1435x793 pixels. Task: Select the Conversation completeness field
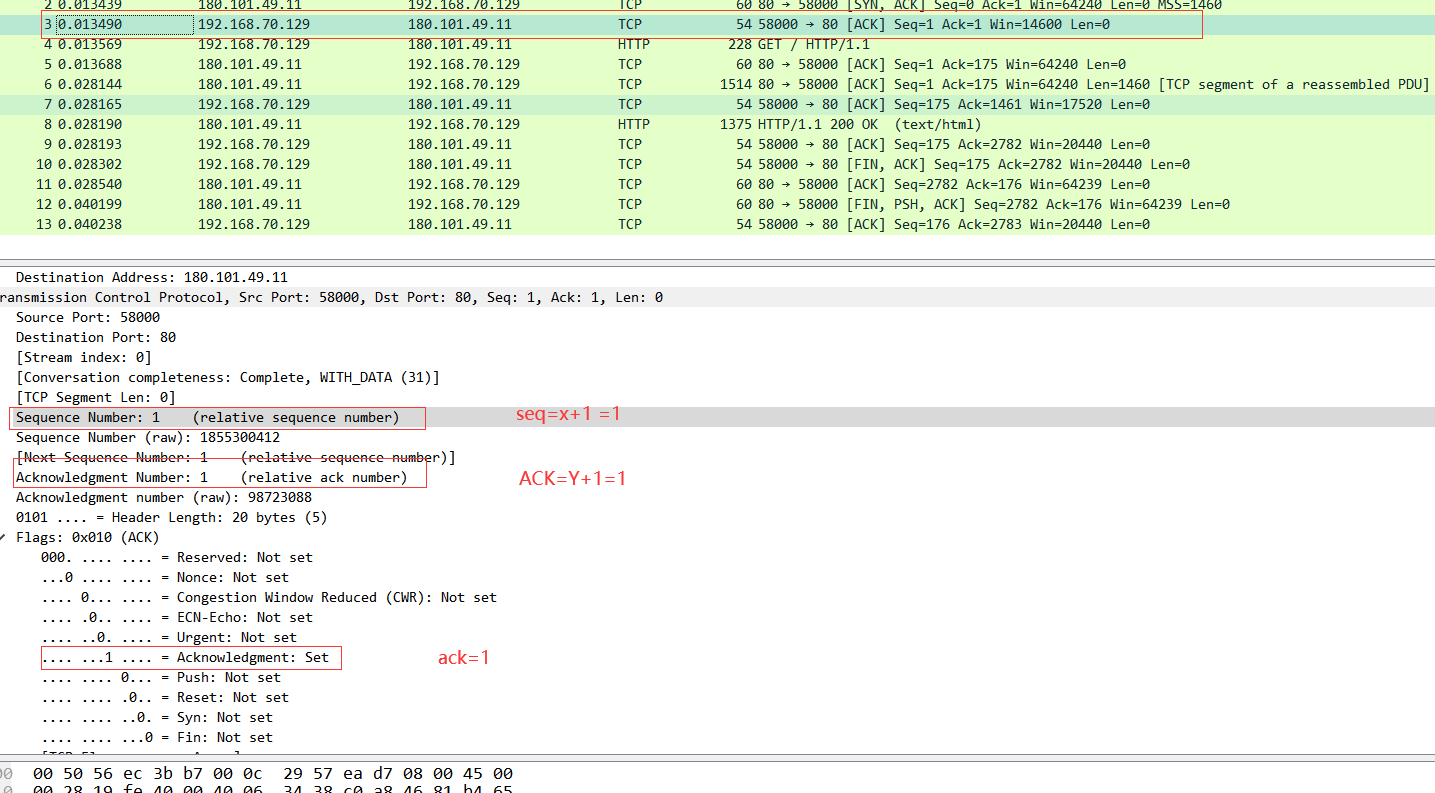pyautogui.click(x=227, y=377)
